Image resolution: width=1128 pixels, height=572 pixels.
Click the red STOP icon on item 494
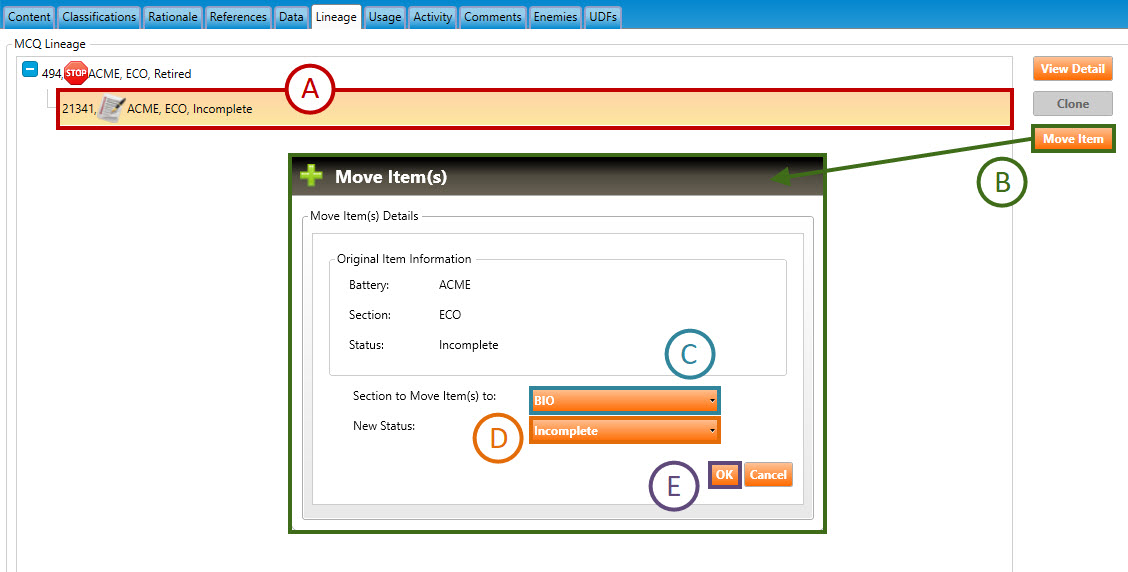[76, 73]
